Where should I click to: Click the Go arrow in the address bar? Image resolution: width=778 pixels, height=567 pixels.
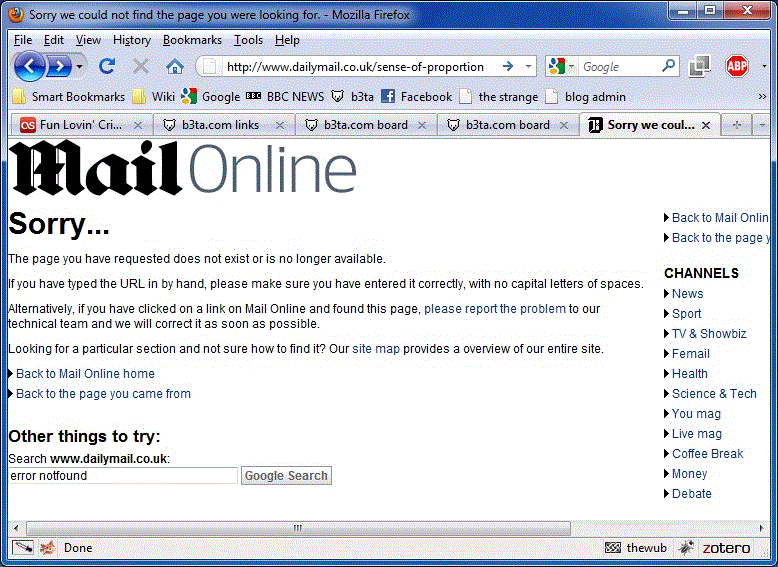coord(508,66)
